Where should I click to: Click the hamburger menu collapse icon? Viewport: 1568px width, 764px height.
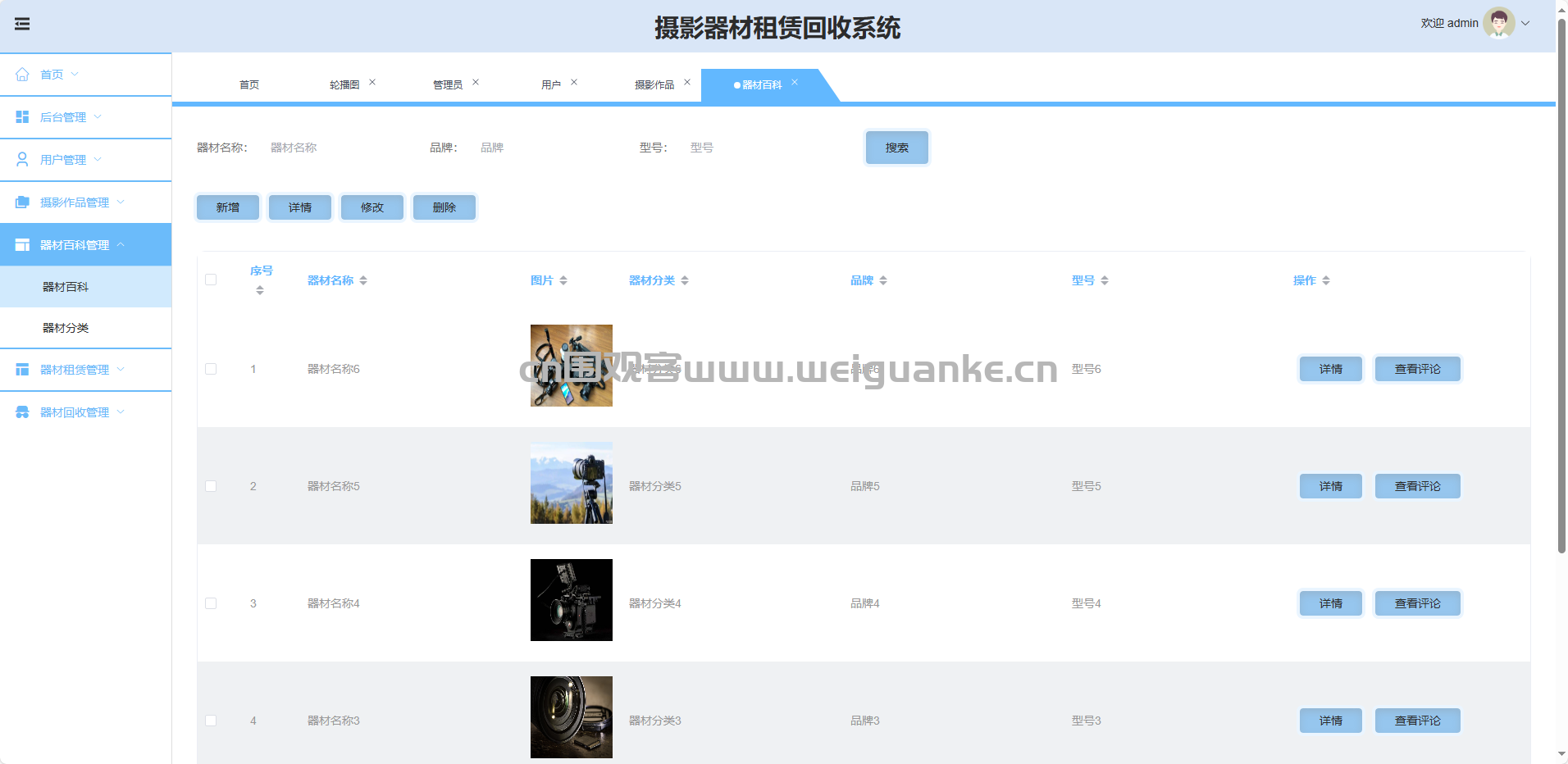22,24
